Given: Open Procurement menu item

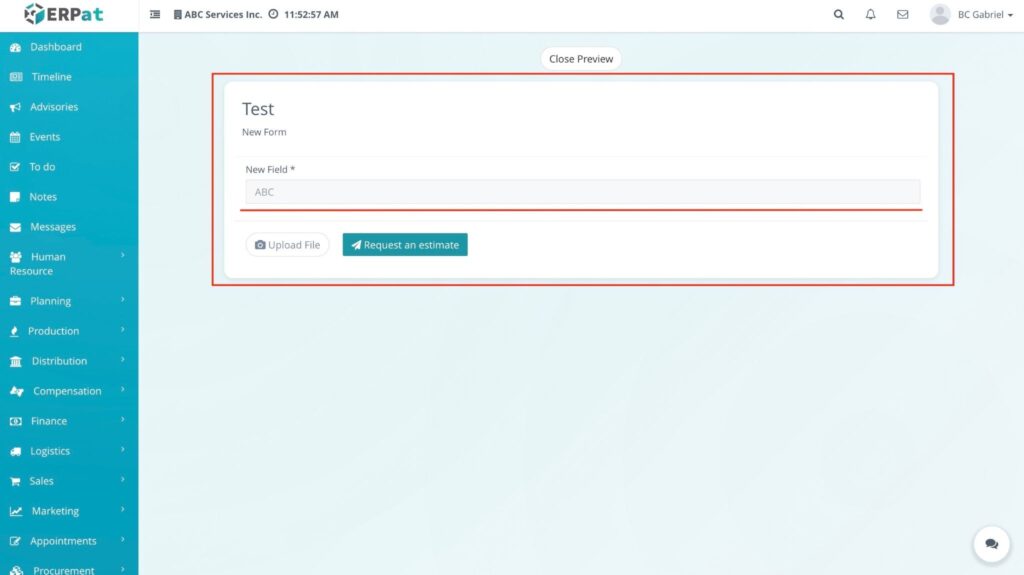Looking at the screenshot, I should pos(63,570).
